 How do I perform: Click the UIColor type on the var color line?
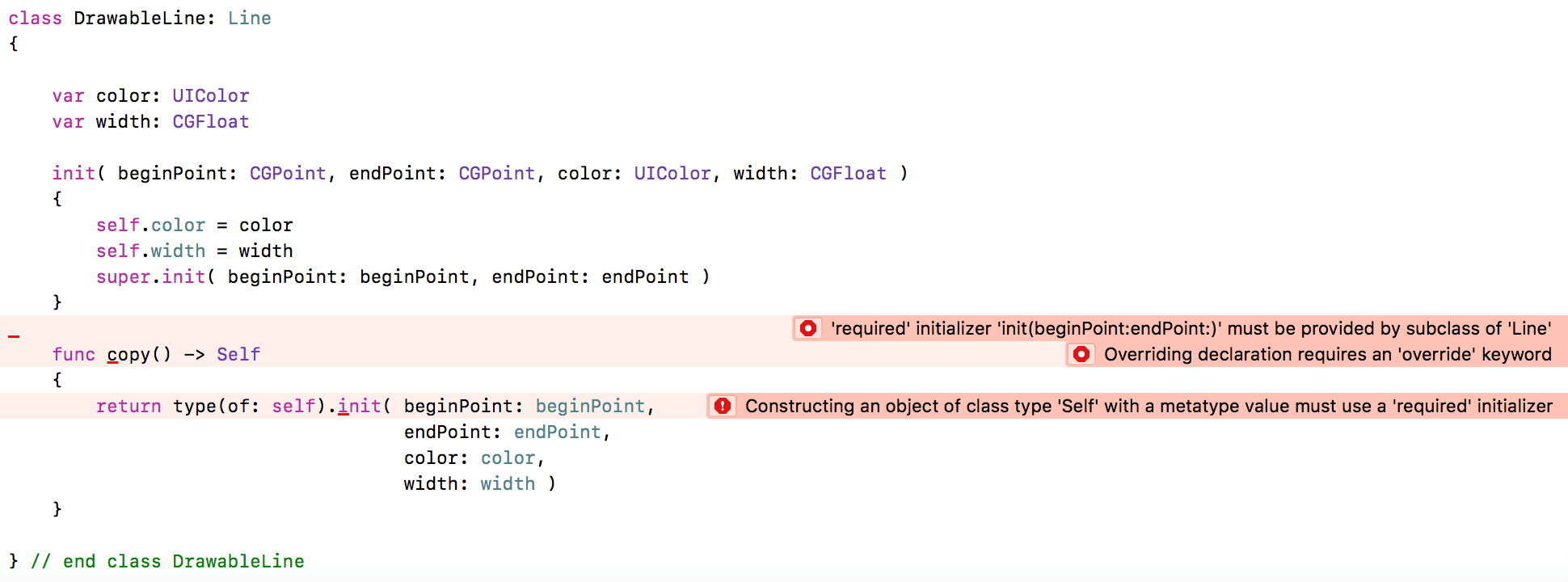[x=210, y=95]
